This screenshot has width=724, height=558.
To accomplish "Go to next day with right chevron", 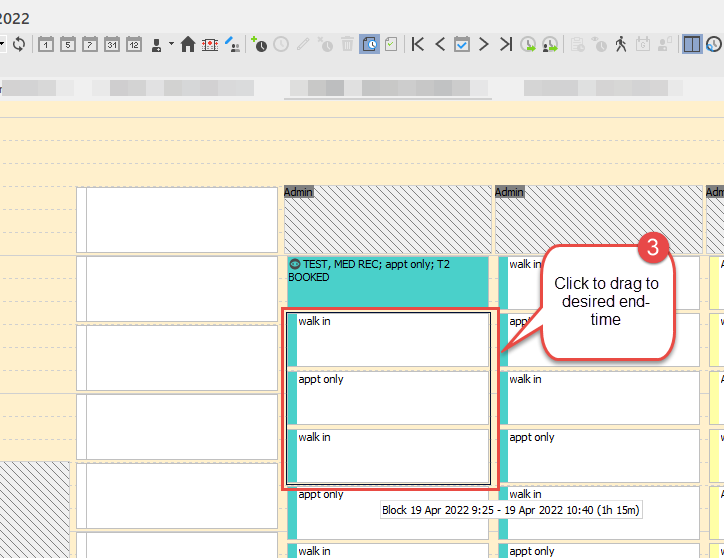I will [483, 44].
